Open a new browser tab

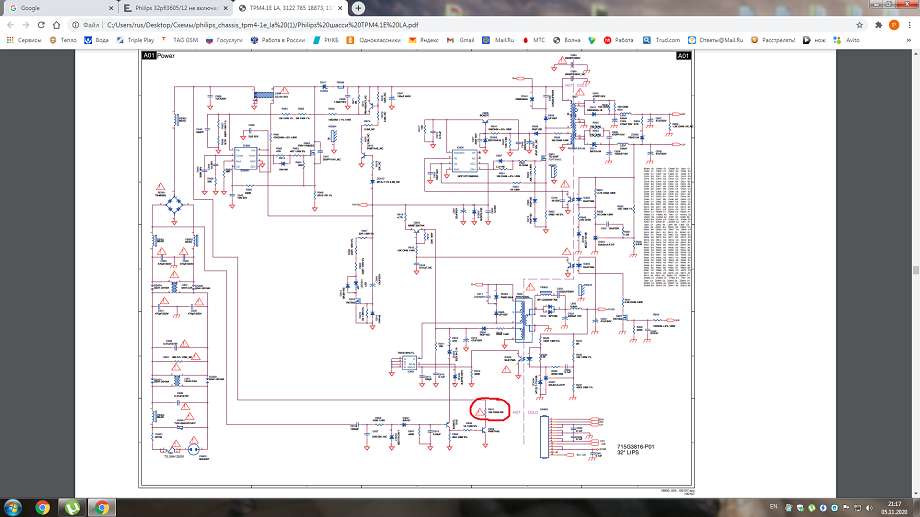pos(359,8)
